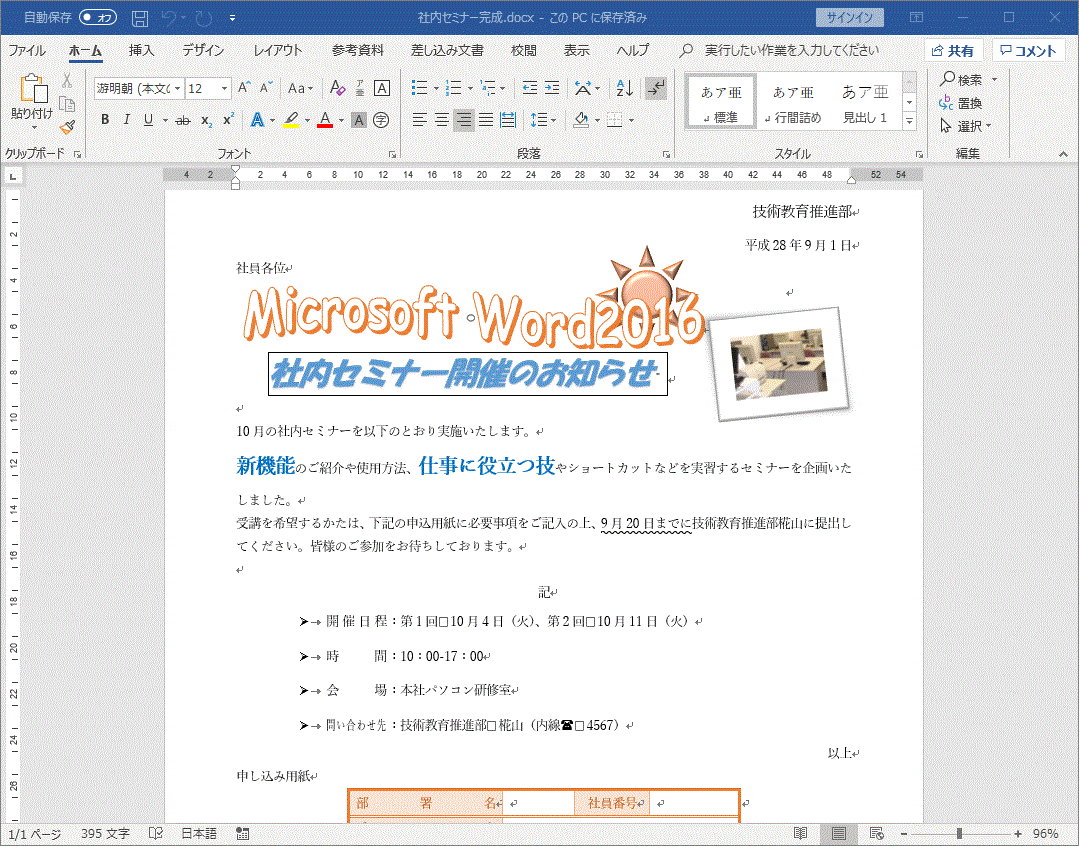The image size is (1079, 846).
Task: Click the Undo arrow in the quick access toolbar
Action: tap(169, 18)
